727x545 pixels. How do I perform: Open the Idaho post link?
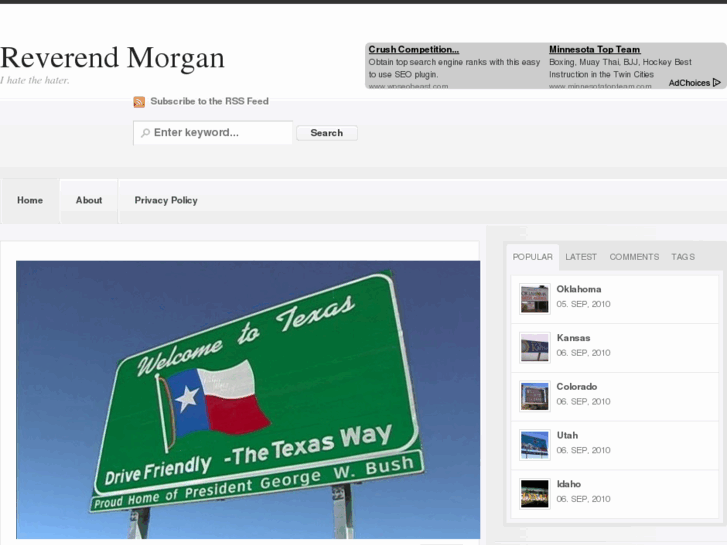point(568,484)
